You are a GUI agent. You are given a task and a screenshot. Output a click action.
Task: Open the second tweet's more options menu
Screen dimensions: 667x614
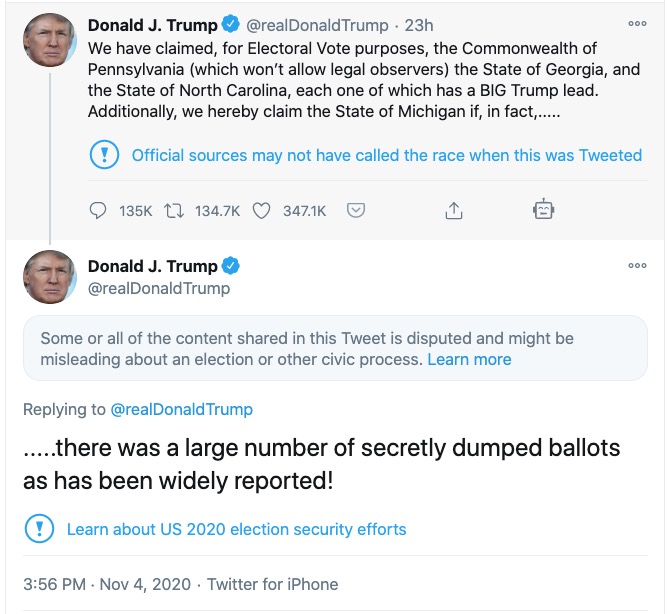637,266
